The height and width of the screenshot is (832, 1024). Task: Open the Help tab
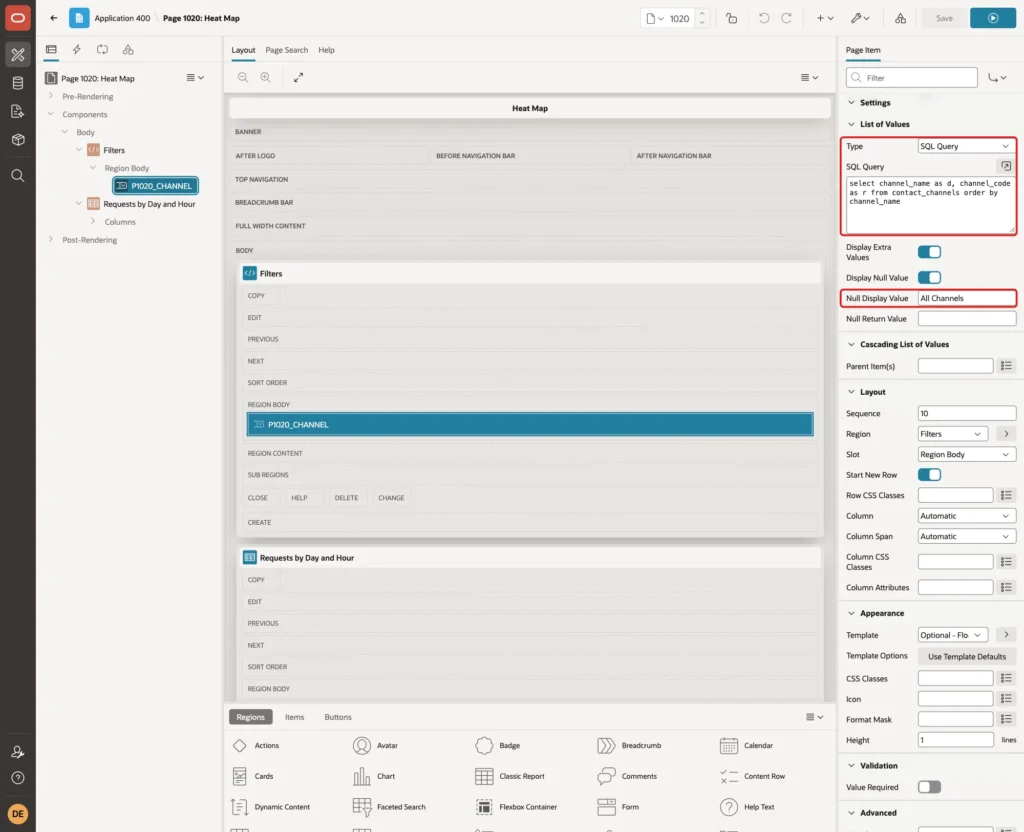[326, 50]
